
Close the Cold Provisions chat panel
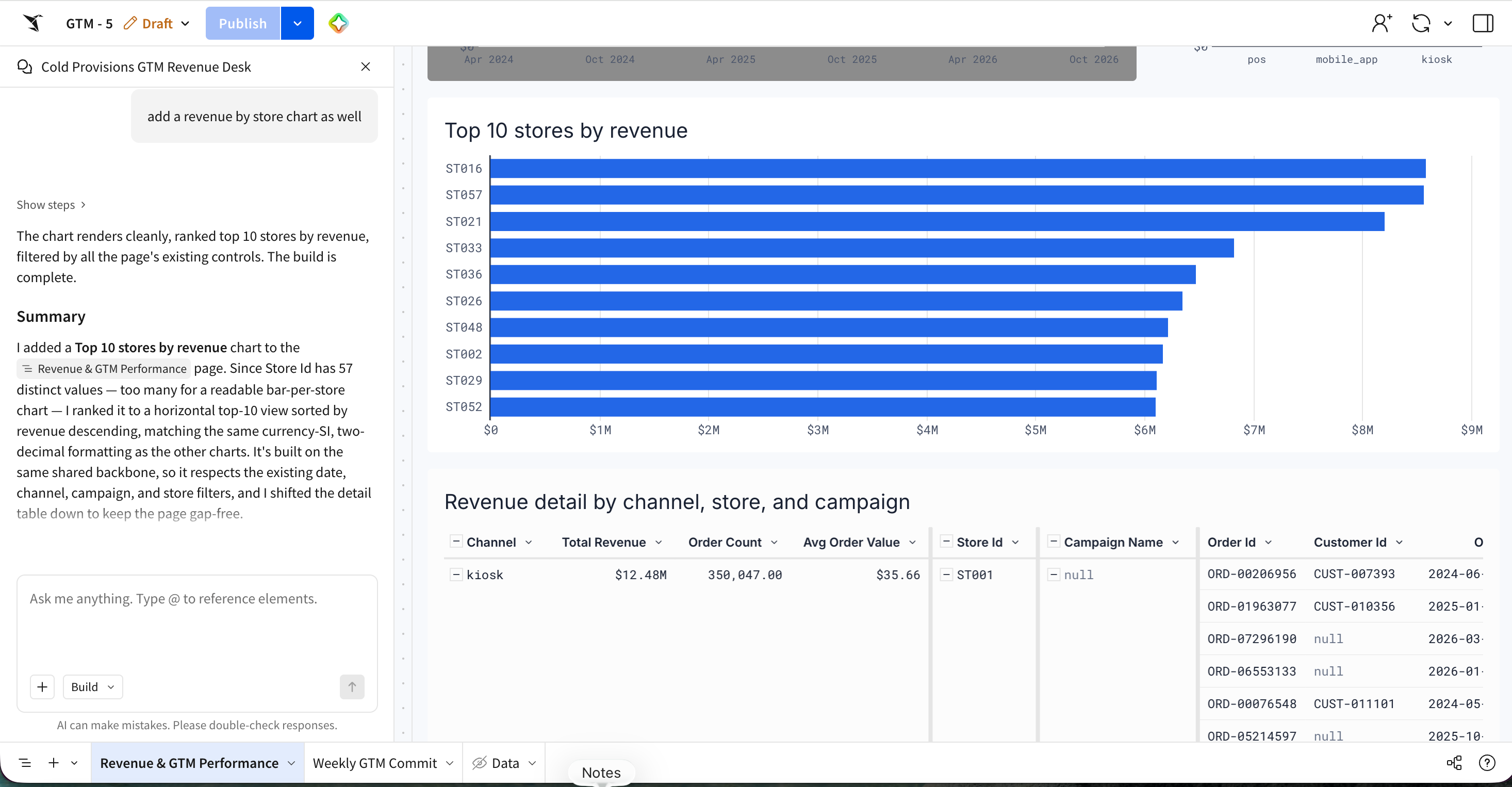coord(365,67)
